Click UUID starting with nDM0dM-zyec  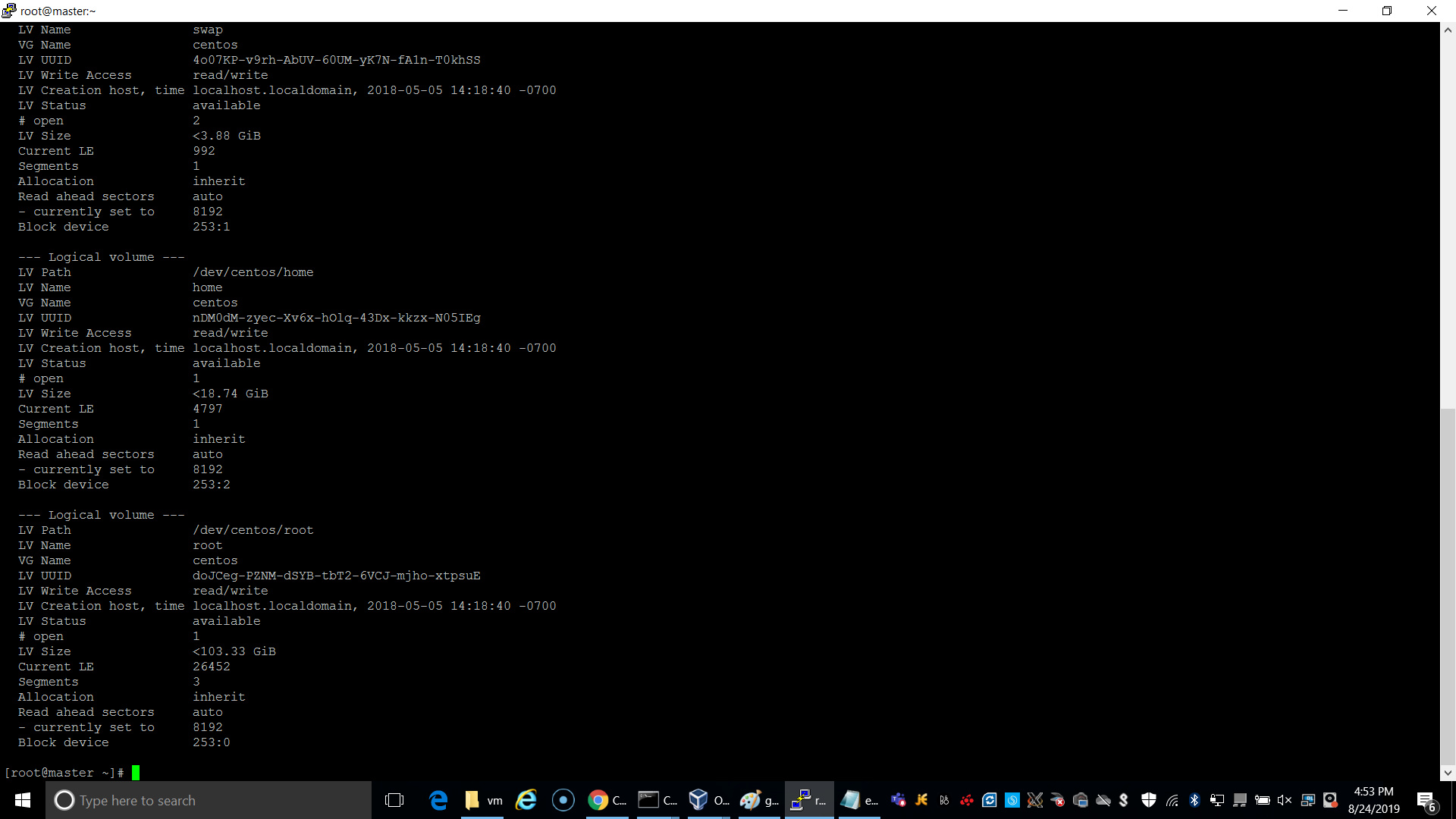point(336,318)
